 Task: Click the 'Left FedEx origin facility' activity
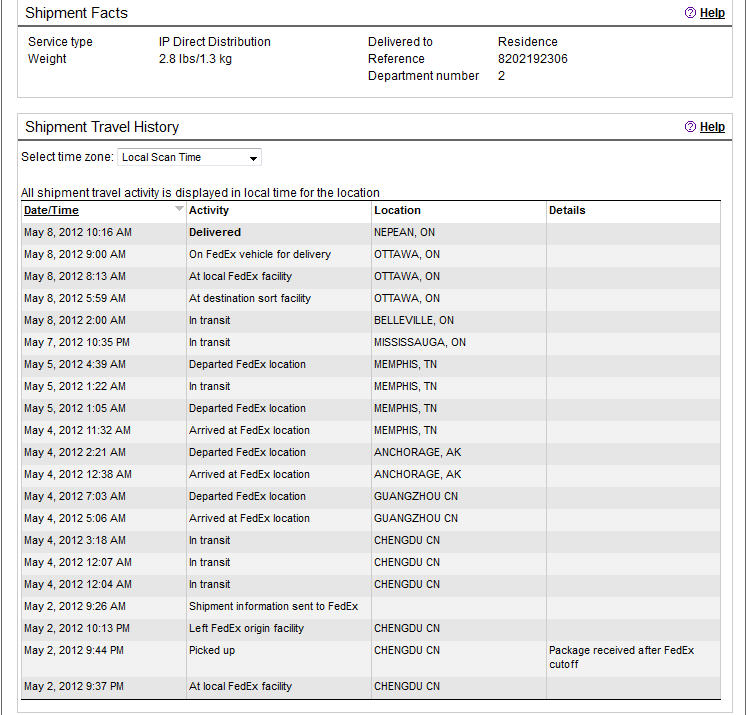click(246, 628)
